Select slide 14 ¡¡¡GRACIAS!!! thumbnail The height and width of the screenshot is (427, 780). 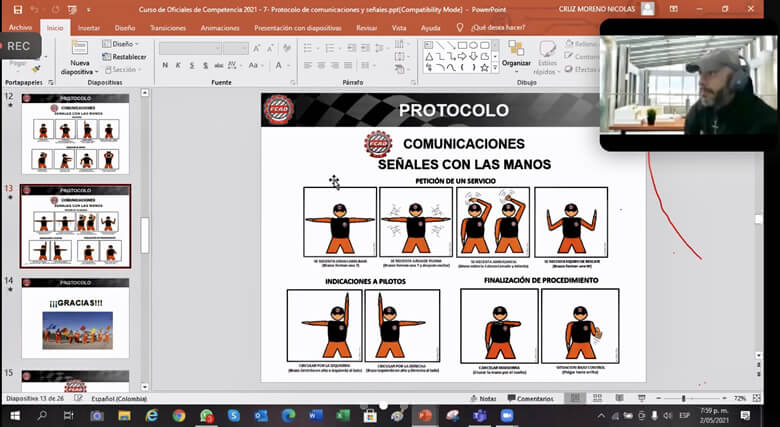pyautogui.click(x=76, y=319)
